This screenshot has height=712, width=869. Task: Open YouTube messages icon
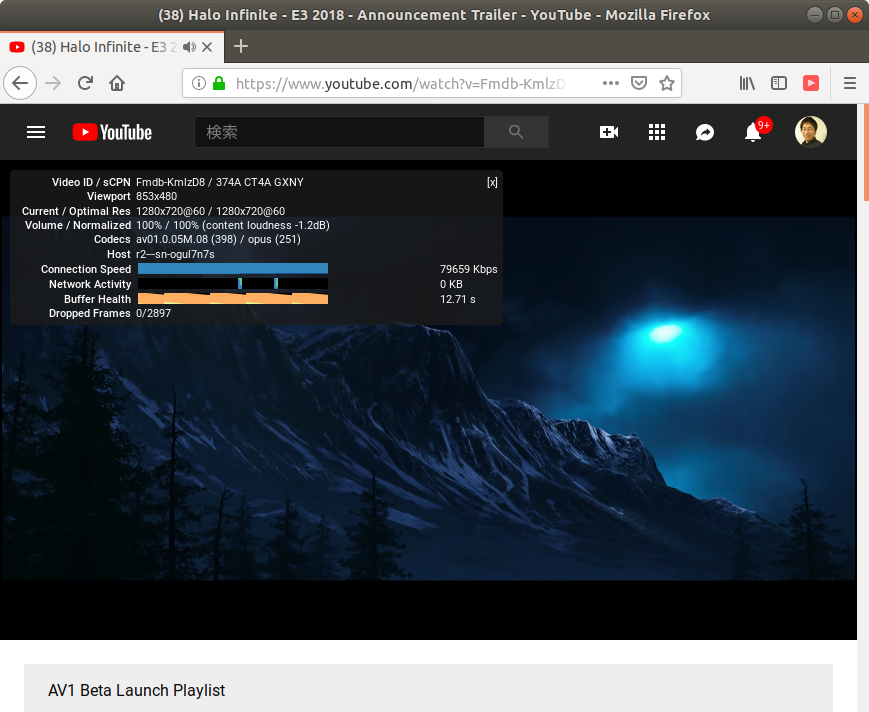704,131
